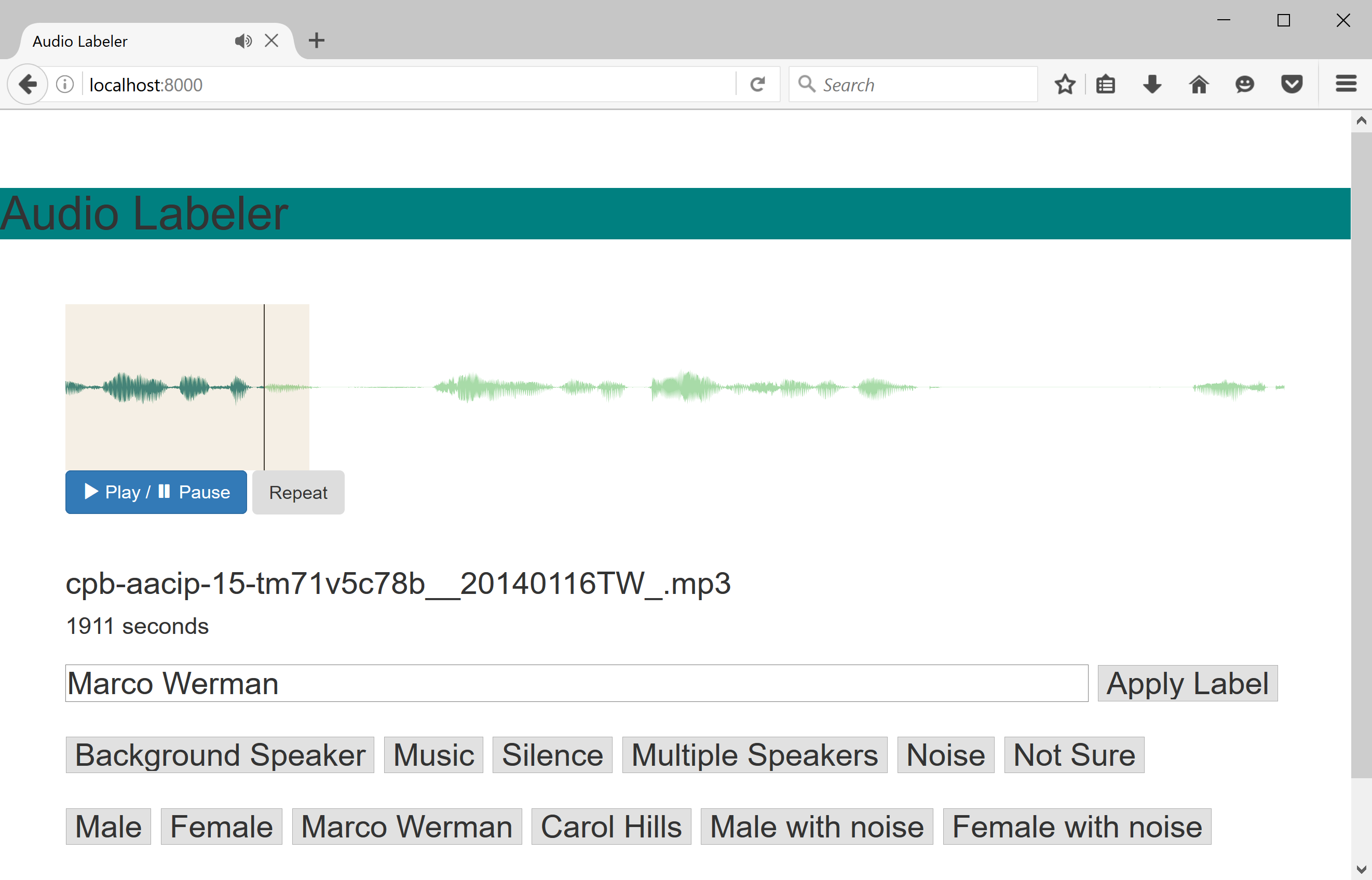Bookmark this page with the star icon
The height and width of the screenshot is (880, 1372).
click(x=1065, y=84)
